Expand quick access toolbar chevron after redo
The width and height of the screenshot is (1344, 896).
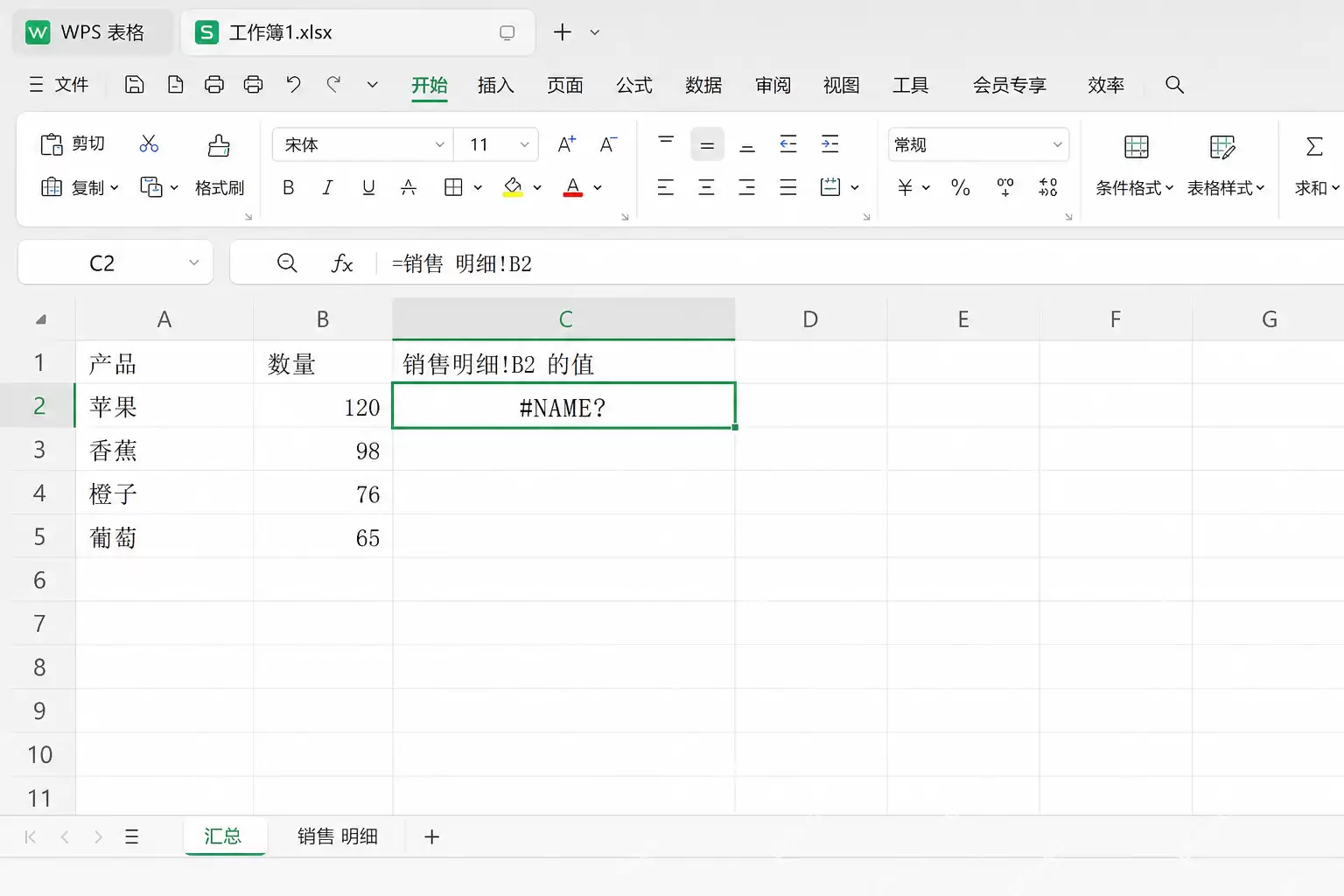[372, 85]
